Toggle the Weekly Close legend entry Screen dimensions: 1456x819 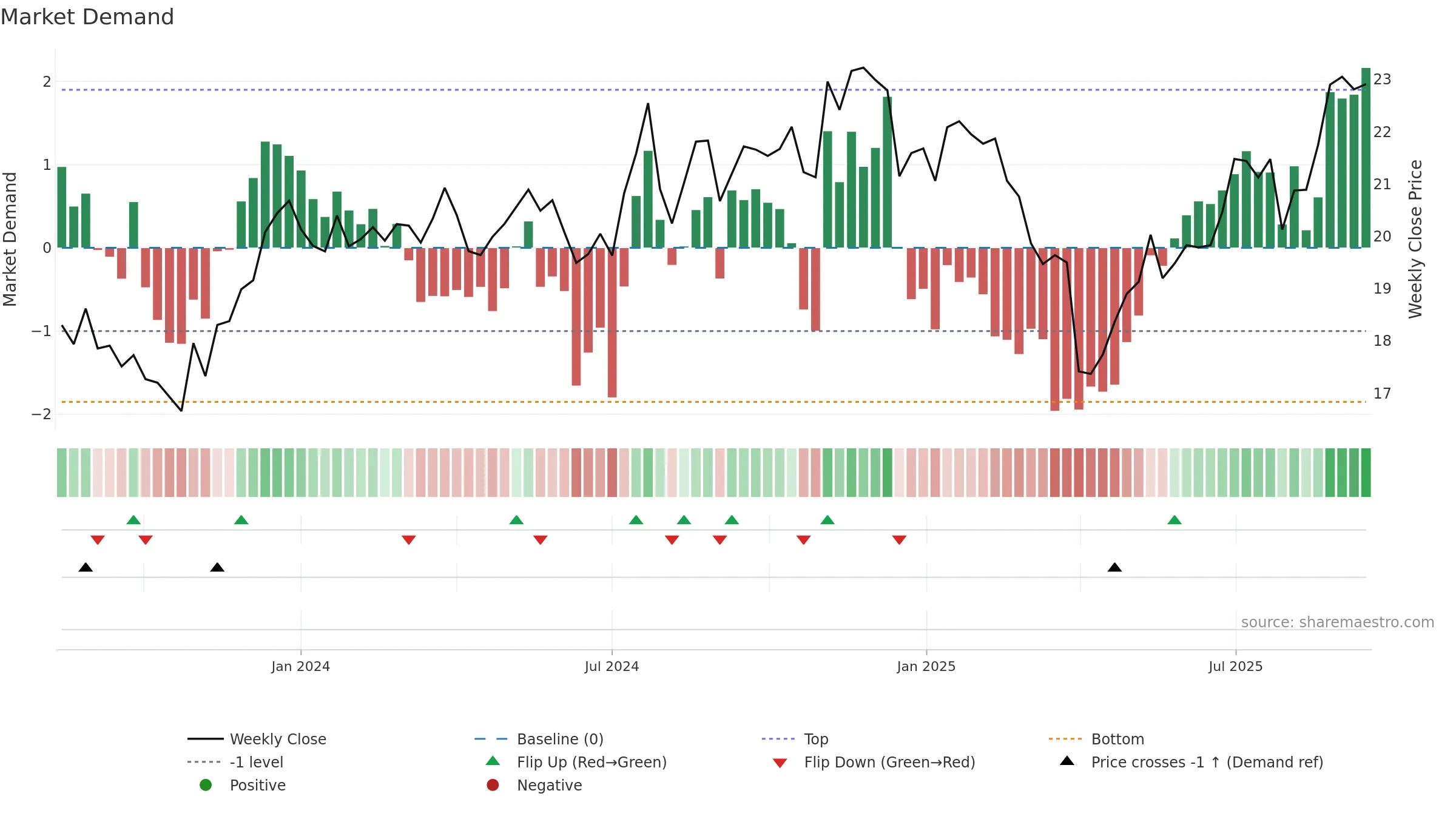pyautogui.click(x=257, y=739)
